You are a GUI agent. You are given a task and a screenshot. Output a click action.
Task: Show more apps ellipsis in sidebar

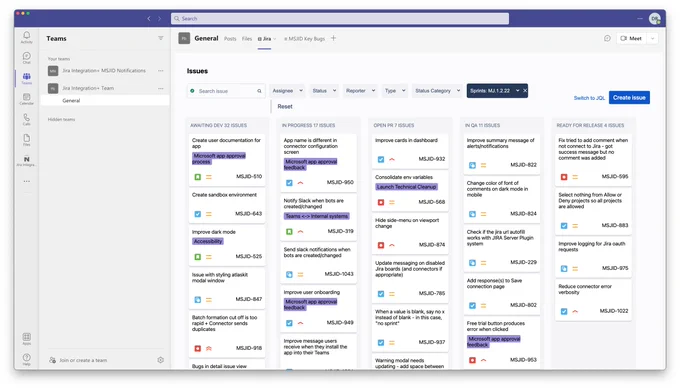pyautogui.click(x=26, y=181)
